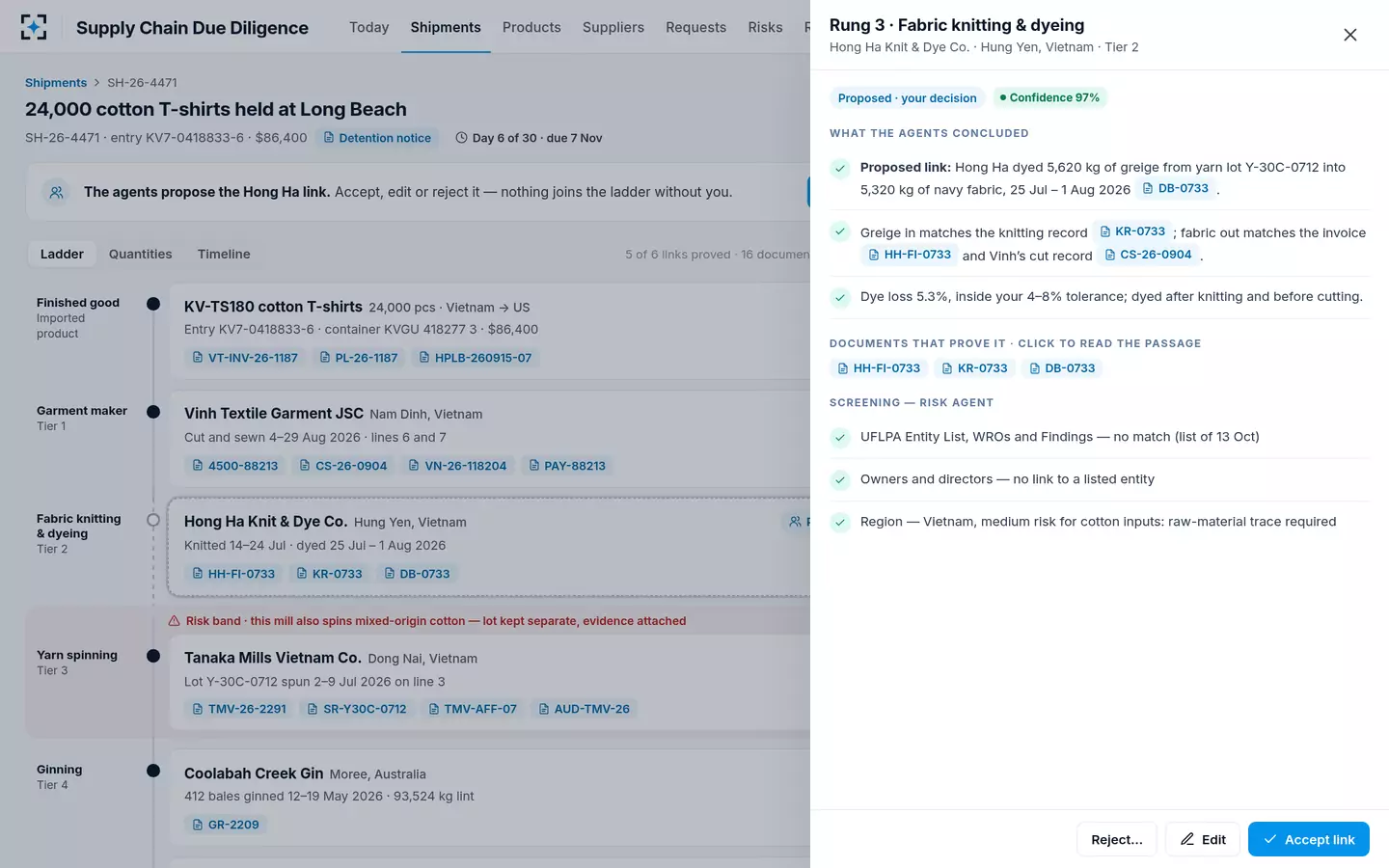Open HH-FI-0733 chip under documents that prove it
The width and height of the screenshot is (1389, 868).
(x=878, y=368)
